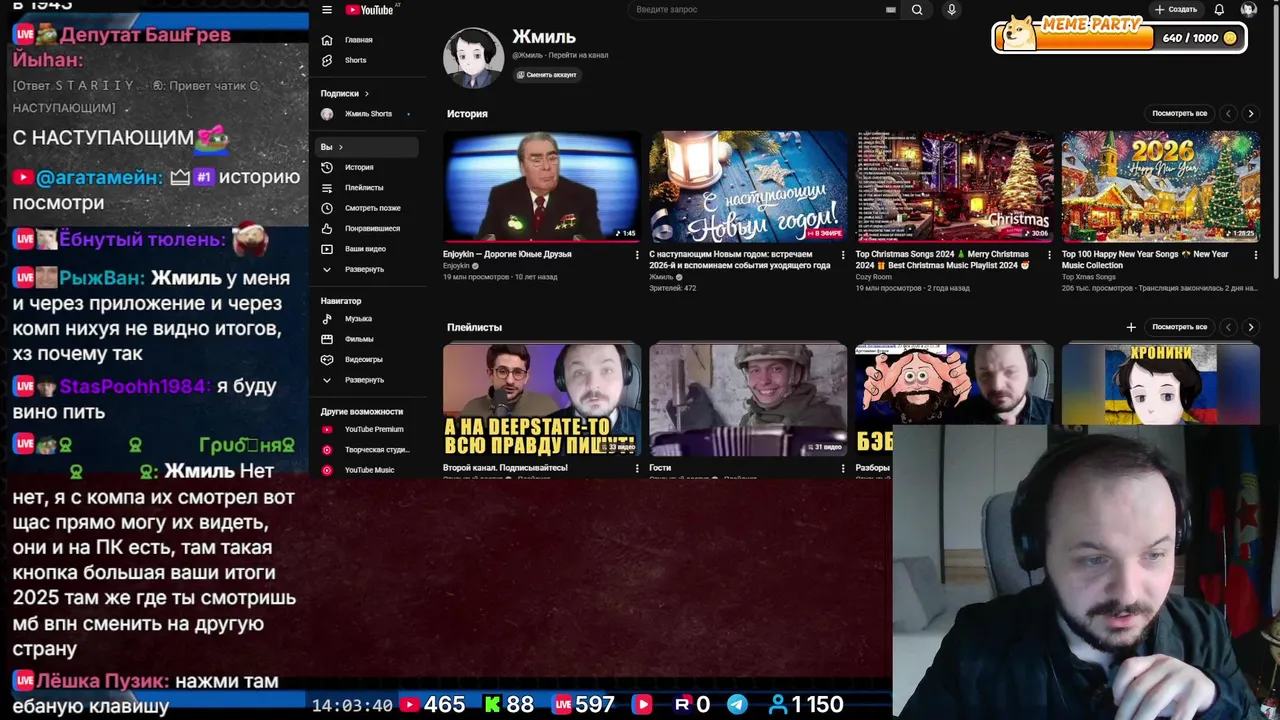Click Посмотреть все in История row
This screenshot has width=1280, height=720.
point(1179,113)
